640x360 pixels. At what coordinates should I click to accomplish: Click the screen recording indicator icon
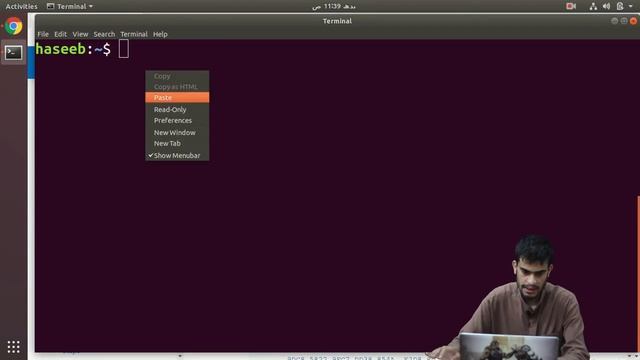click(x=571, y=6)
